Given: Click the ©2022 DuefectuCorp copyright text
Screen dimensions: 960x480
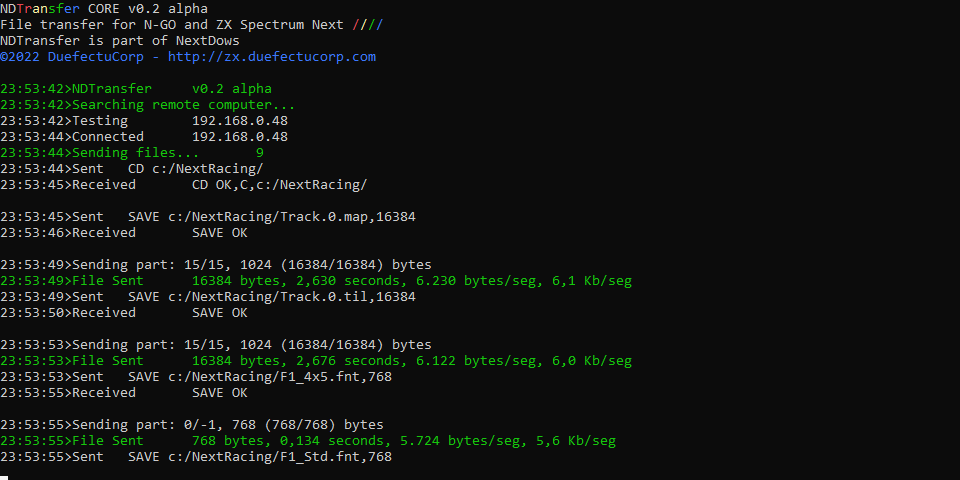Looking at the screenshot, I should click(x=72, y=57).
